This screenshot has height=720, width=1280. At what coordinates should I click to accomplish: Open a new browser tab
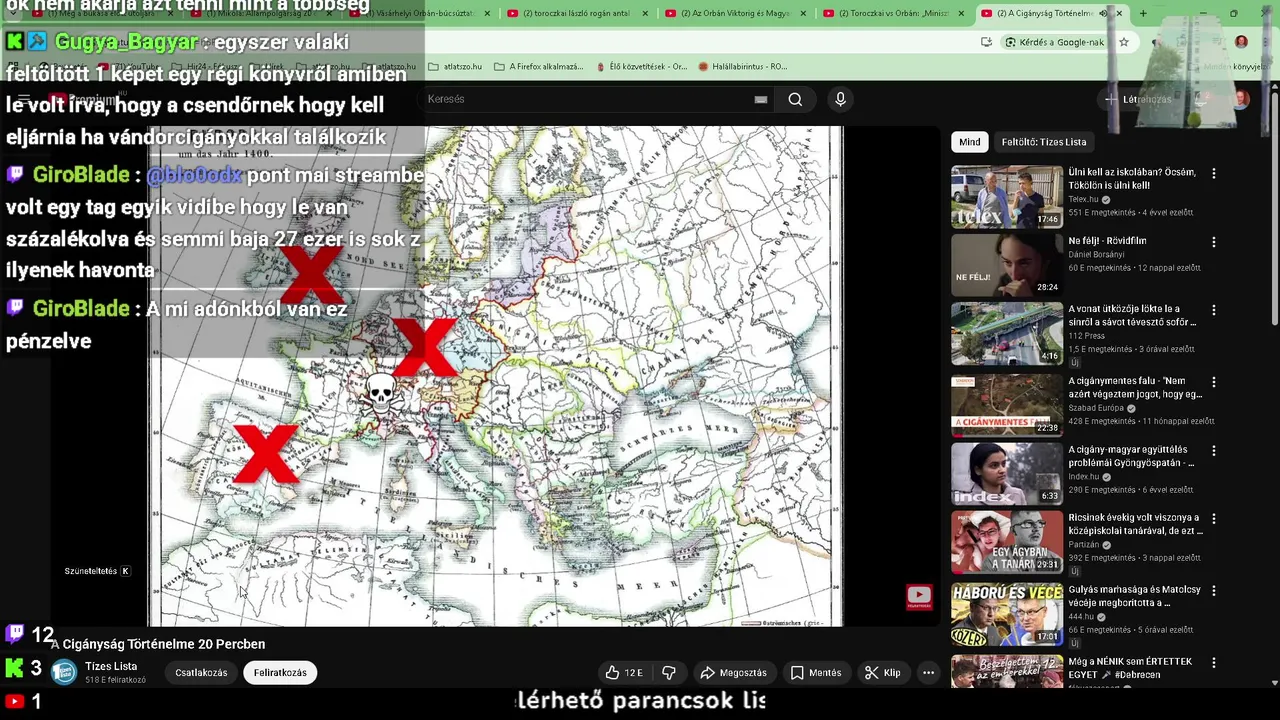[x=1143, y=13]
